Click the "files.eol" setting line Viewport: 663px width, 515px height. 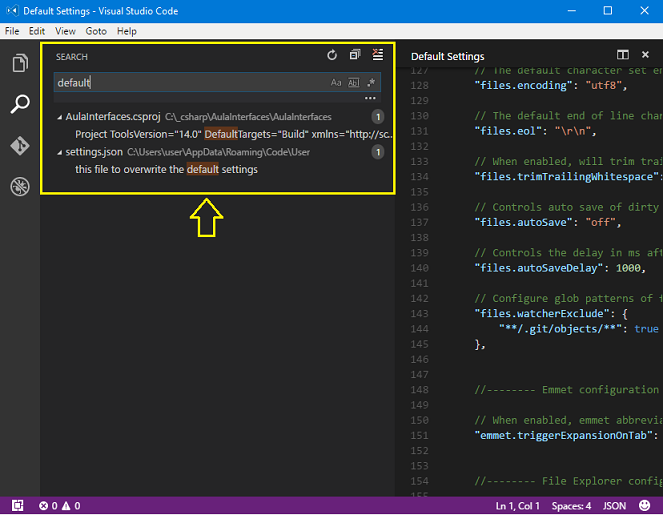[x=535, y=131]
